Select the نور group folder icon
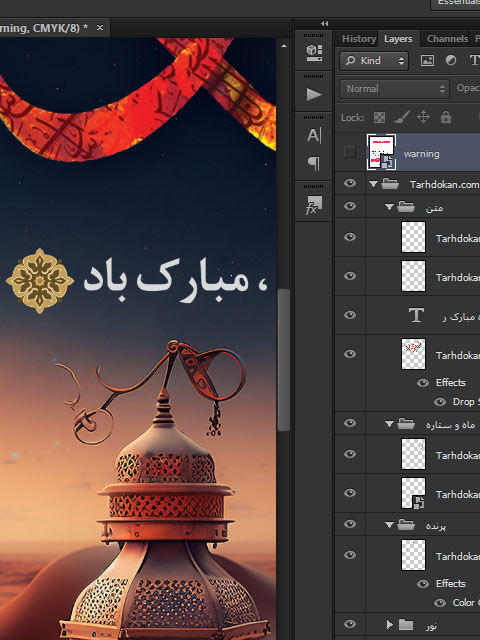This screenshot has width=480, height=640. pyautogui.click(x=406, y=624)
